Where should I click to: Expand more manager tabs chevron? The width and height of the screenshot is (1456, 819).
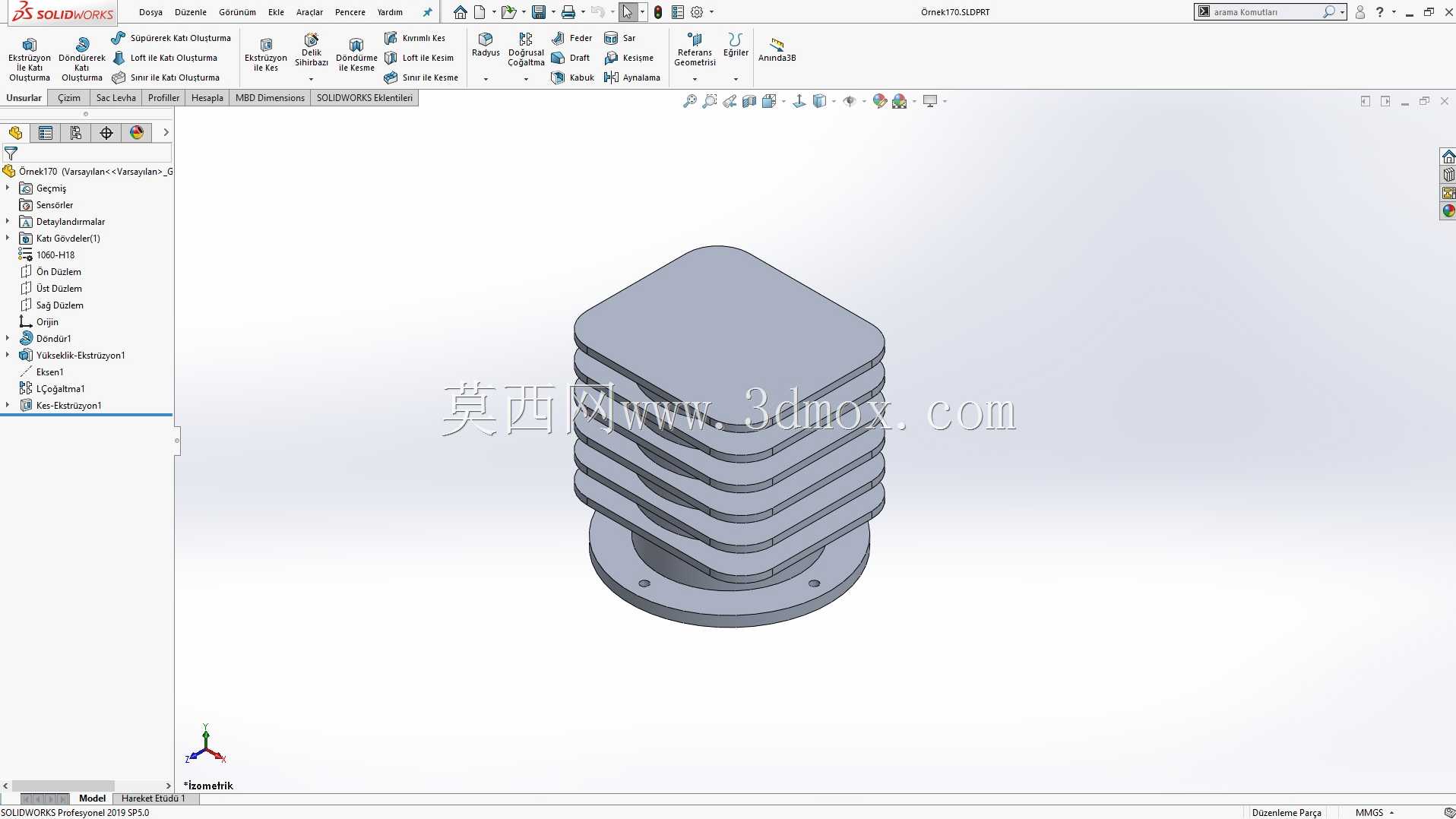click(166, 133)
